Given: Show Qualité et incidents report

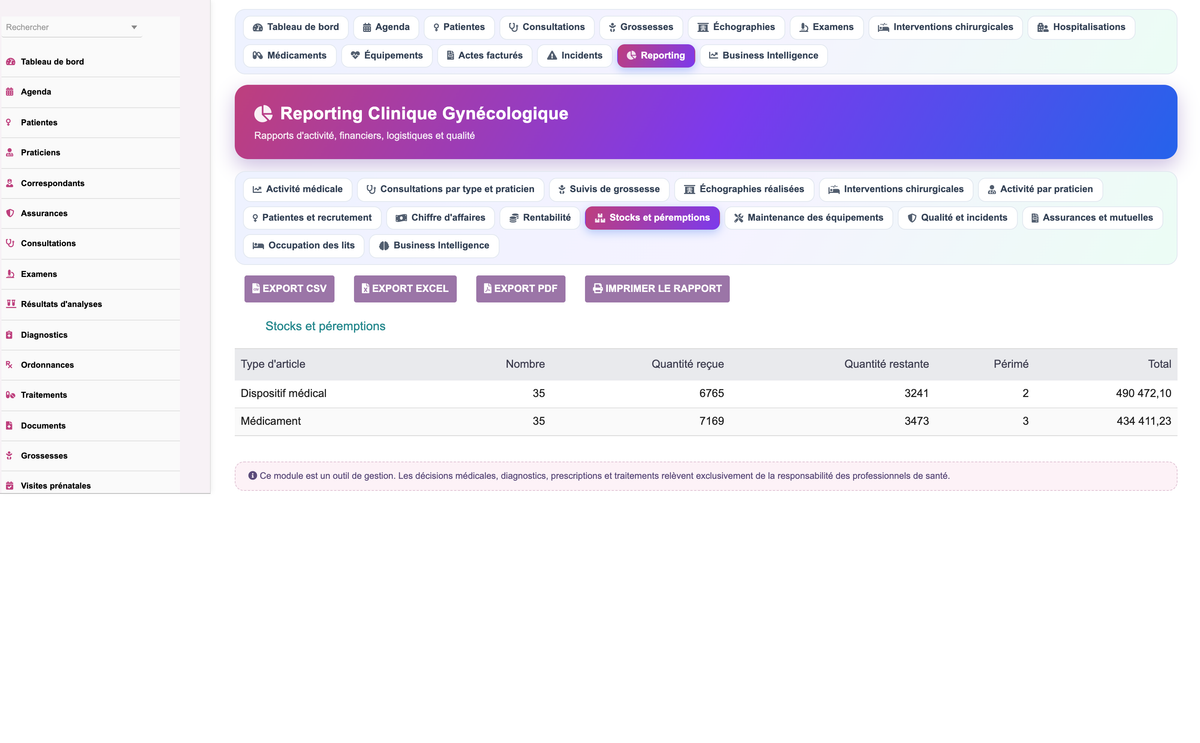Looking at the screenshot, I should [958, 218].
